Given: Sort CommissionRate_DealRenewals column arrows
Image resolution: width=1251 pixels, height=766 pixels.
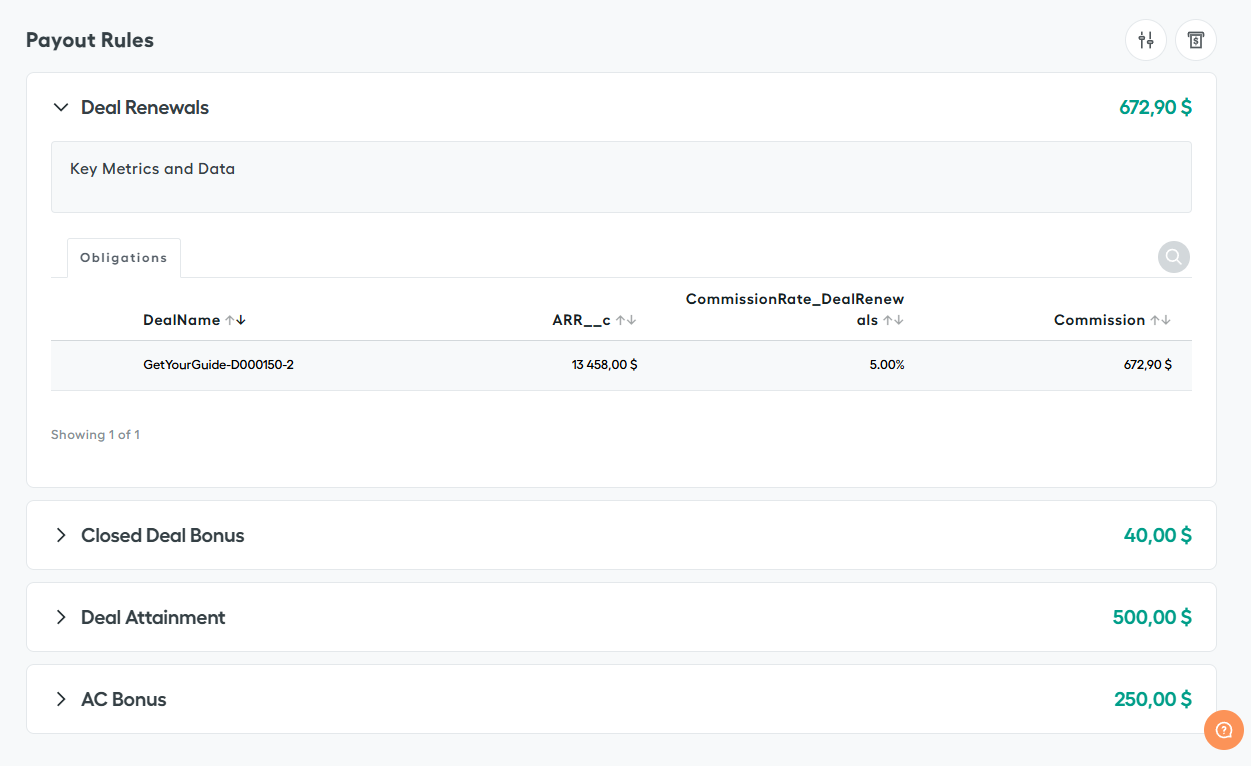Looking at the screenshot, I should [x=893, y=320].
